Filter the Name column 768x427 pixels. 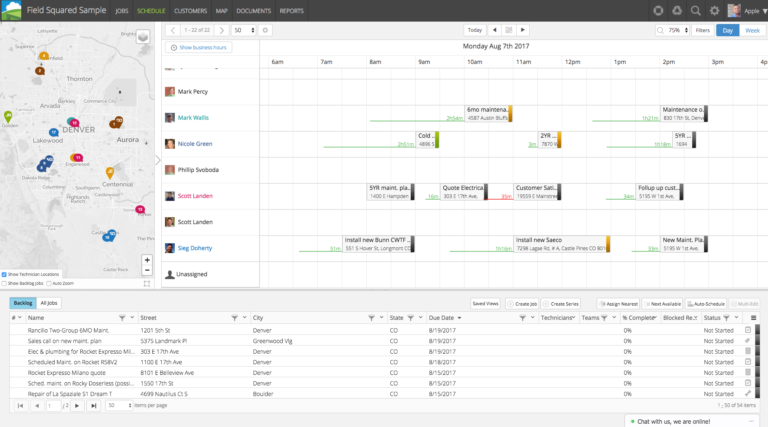pyautogui.click(x=122, y=318)
